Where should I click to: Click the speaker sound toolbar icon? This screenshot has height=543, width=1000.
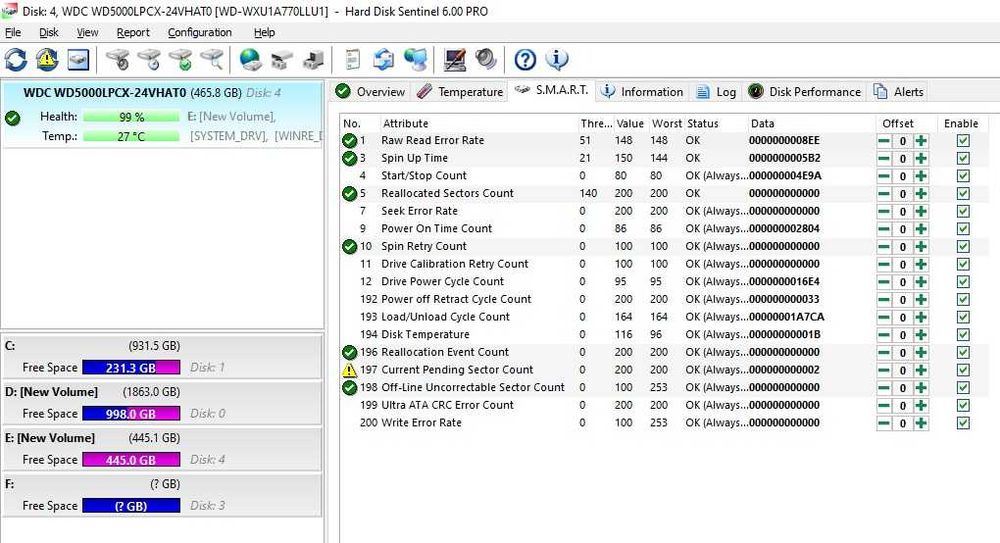(486, 60)
